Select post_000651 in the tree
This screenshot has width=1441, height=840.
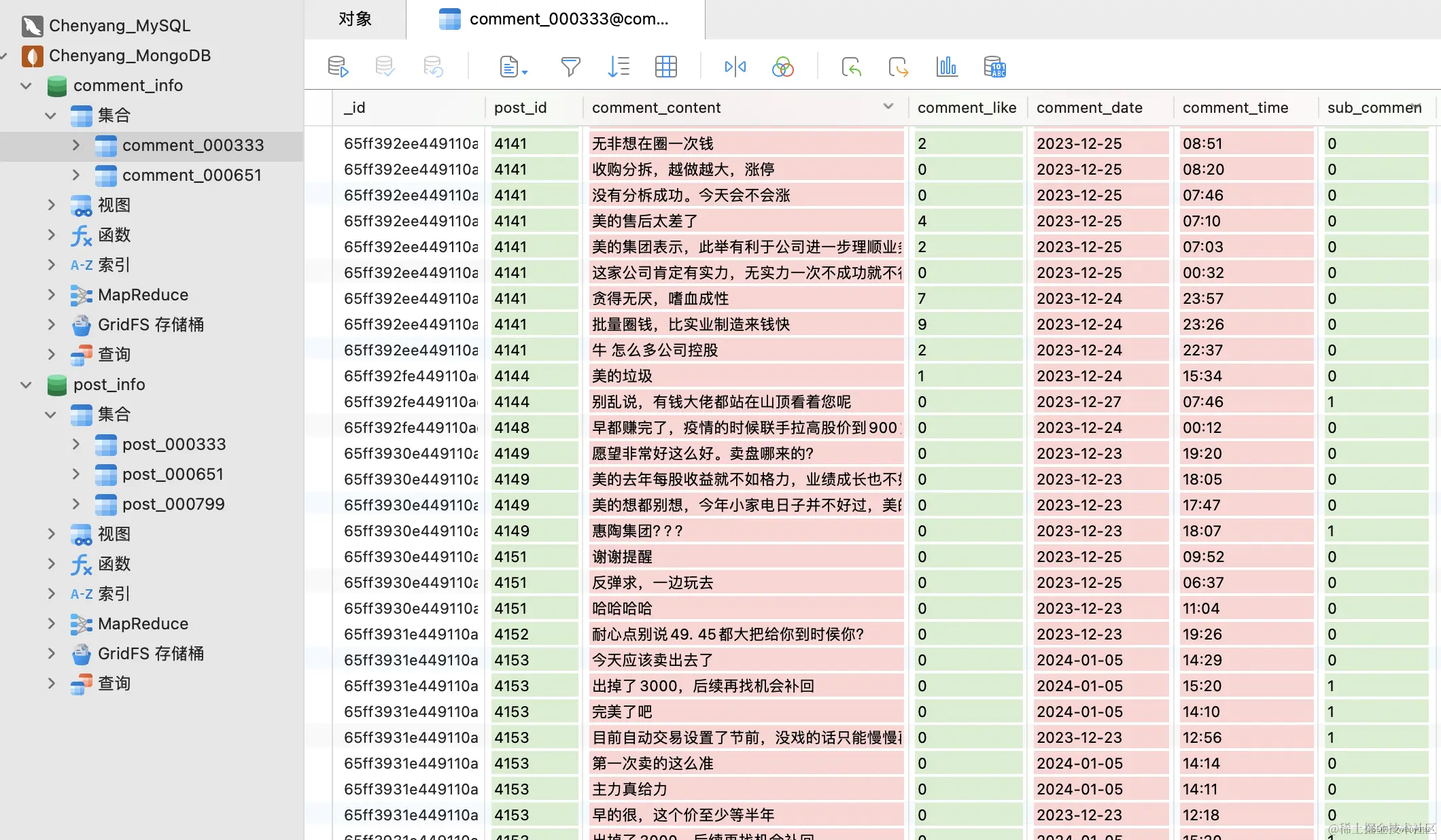point(173,474)
